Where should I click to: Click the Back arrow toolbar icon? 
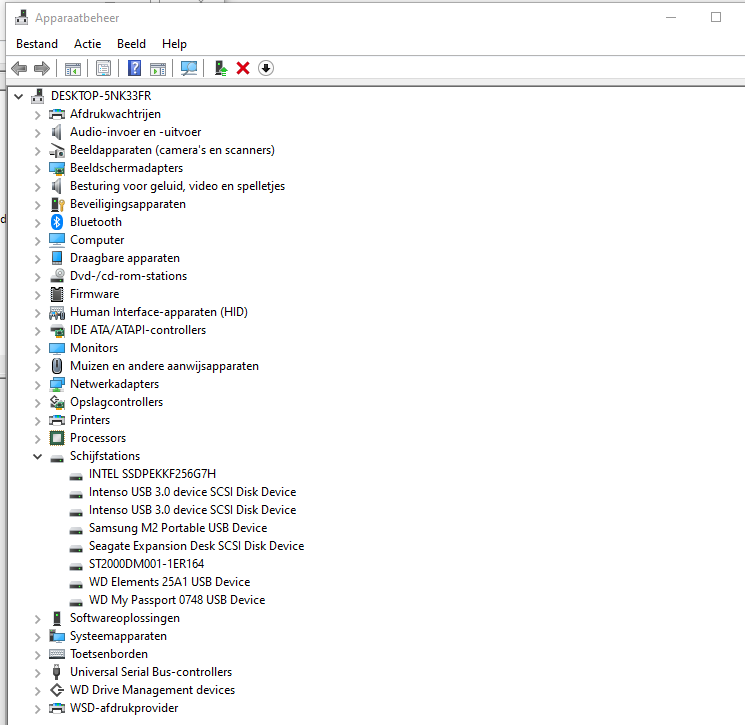19,68
